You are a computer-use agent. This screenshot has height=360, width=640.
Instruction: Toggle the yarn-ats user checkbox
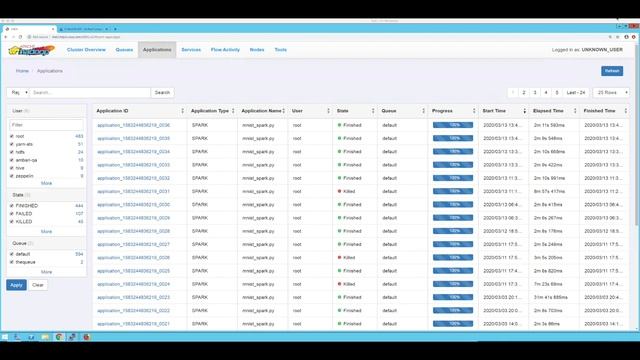point(11,144)
